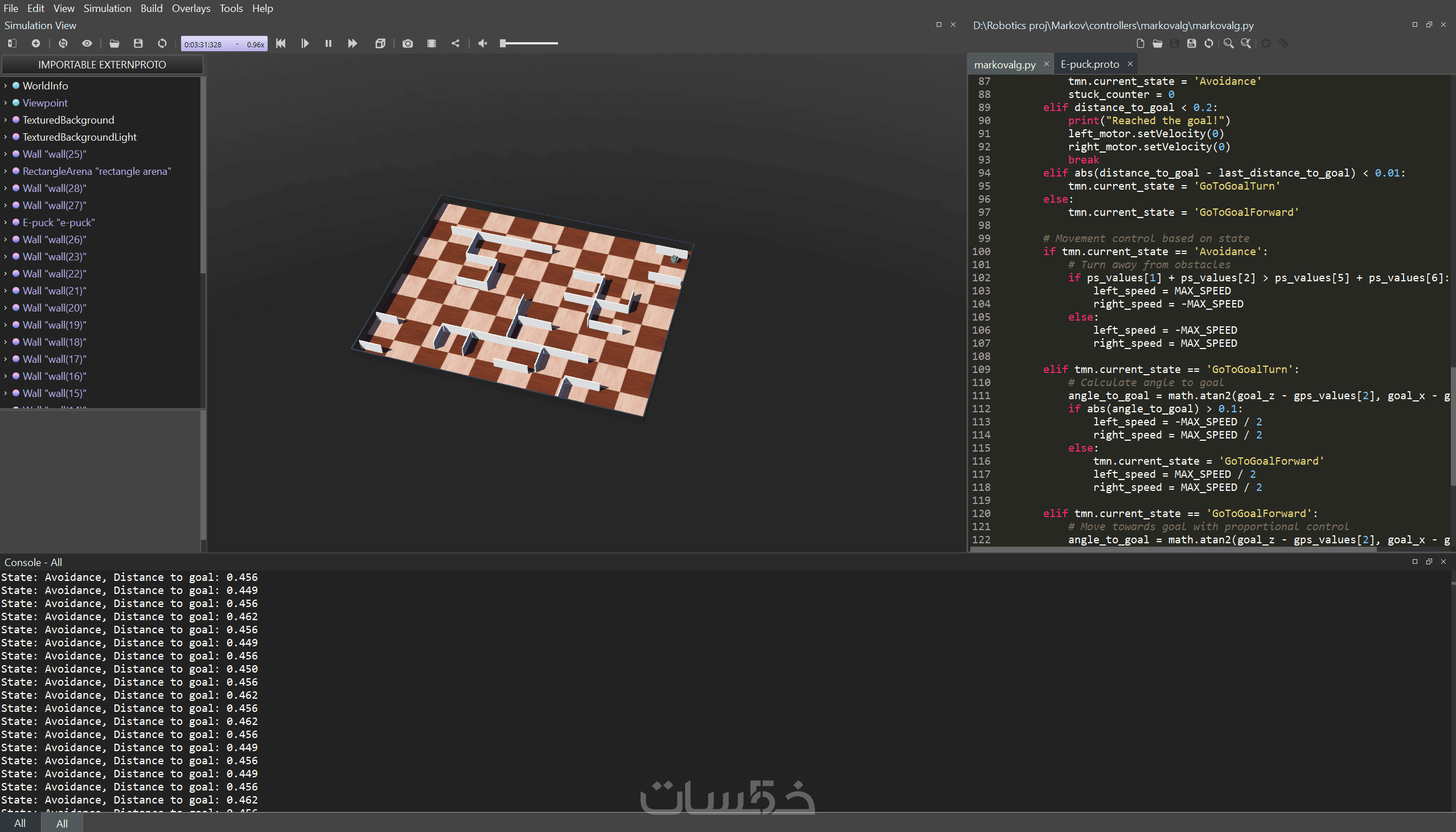This screenshot has height=832, width=1456.
Task: Switch to the E-puck.proto tab
Action: click(x=1089, y=64)
